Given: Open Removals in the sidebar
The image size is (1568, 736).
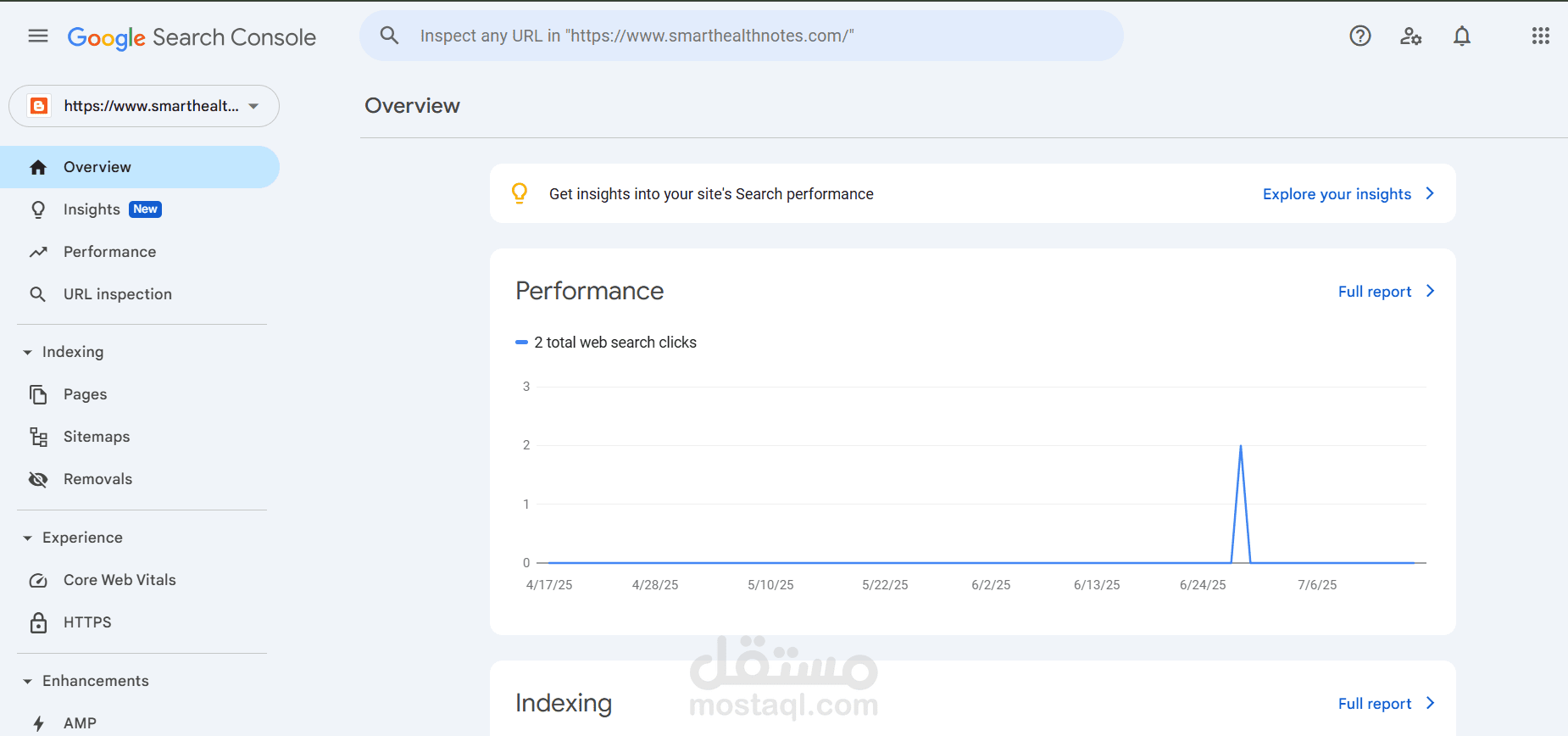Looking at the screenshot, I should point(140,479).
